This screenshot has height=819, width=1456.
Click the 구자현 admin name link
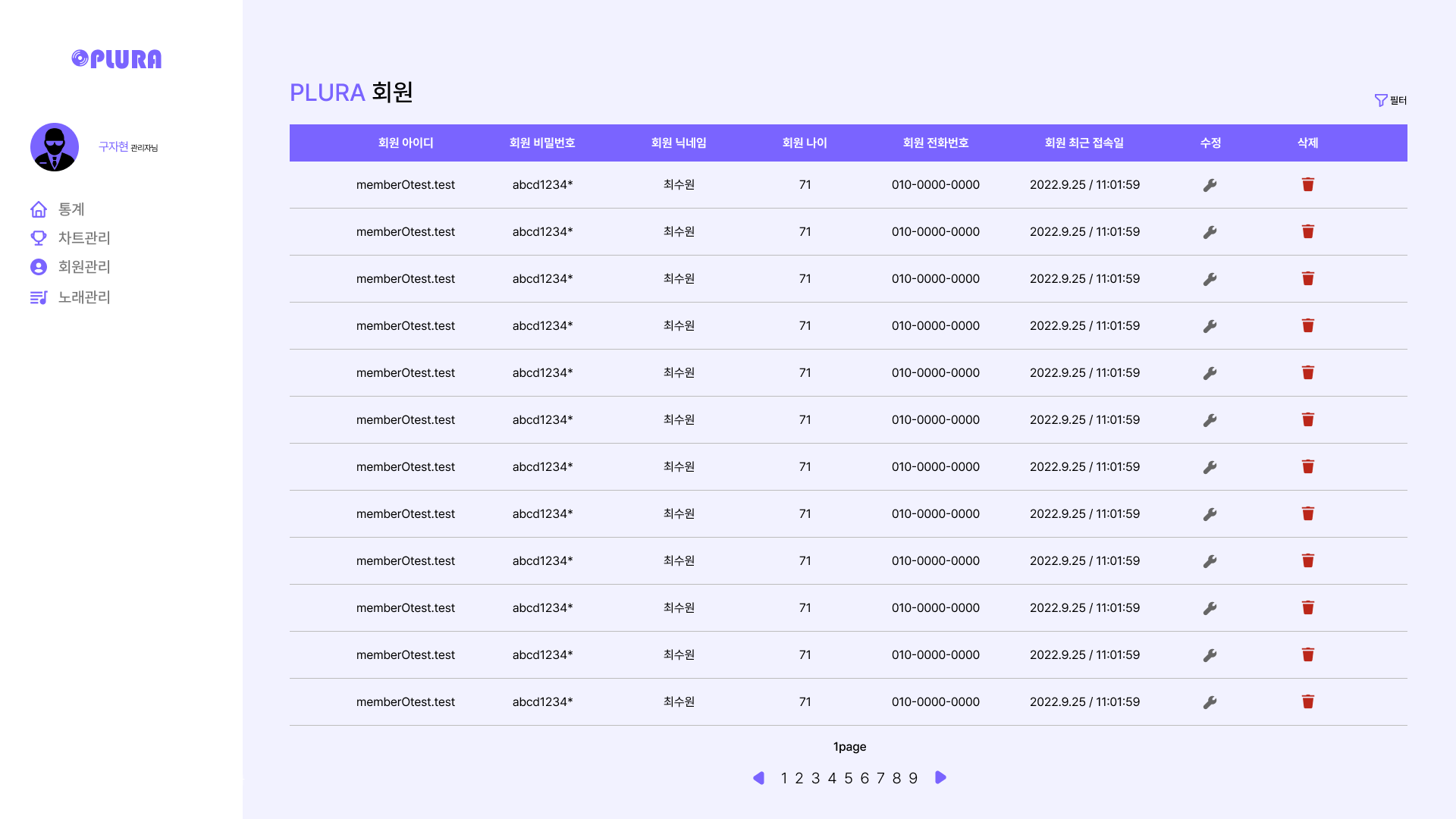(113, 147)
